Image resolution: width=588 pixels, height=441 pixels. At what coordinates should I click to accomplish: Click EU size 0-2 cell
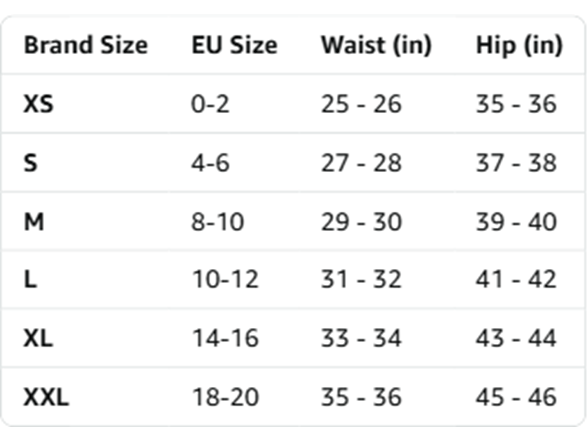click(210, 104)
